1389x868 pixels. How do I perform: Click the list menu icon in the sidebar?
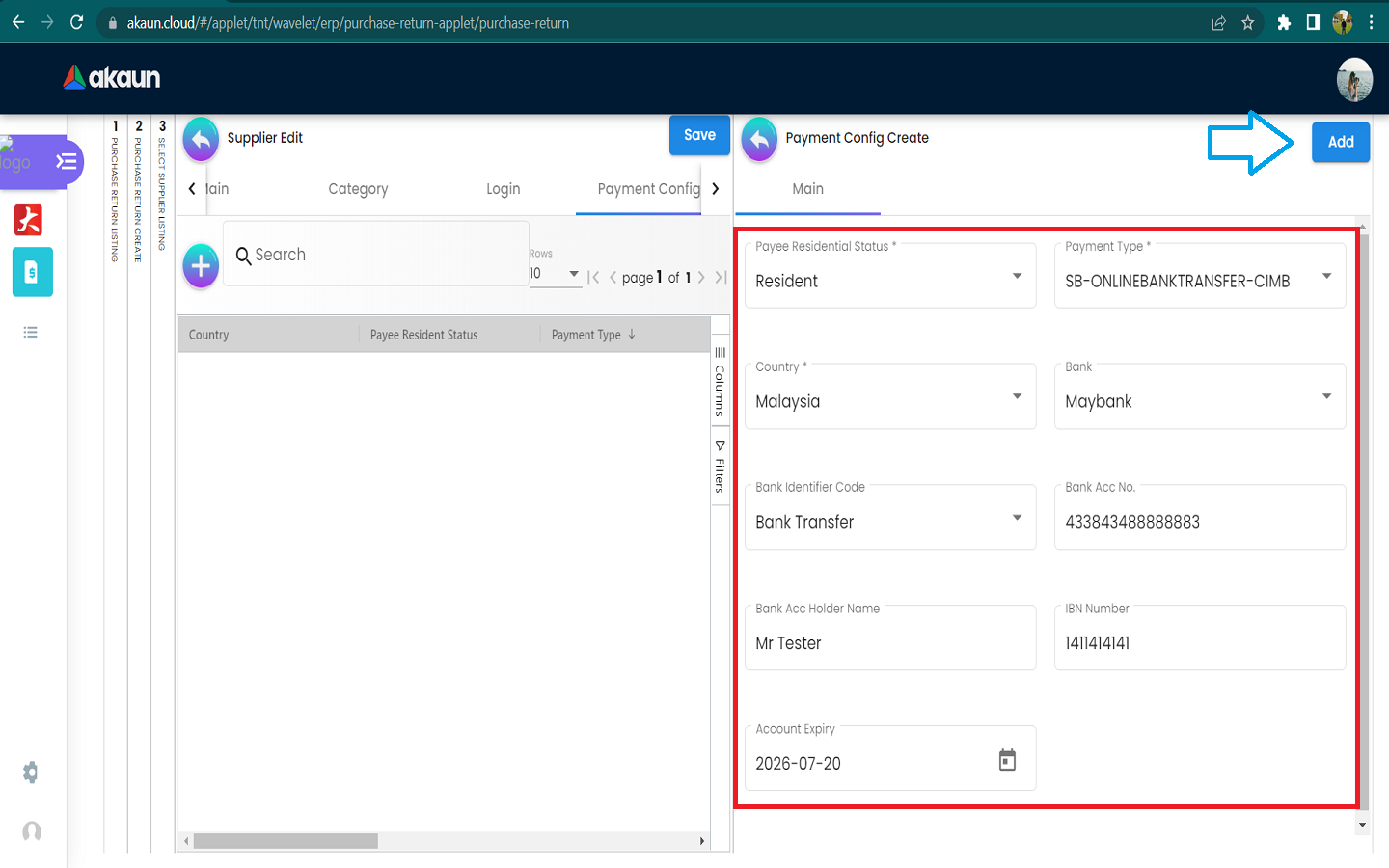tap(31, 333)
